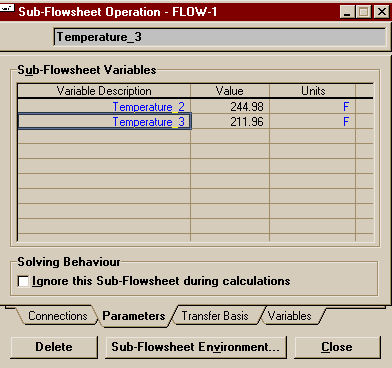Select the F units cell for Temperature_2
Image resolution: width=392 pixels, height=368 pixels.
point(312,107)
